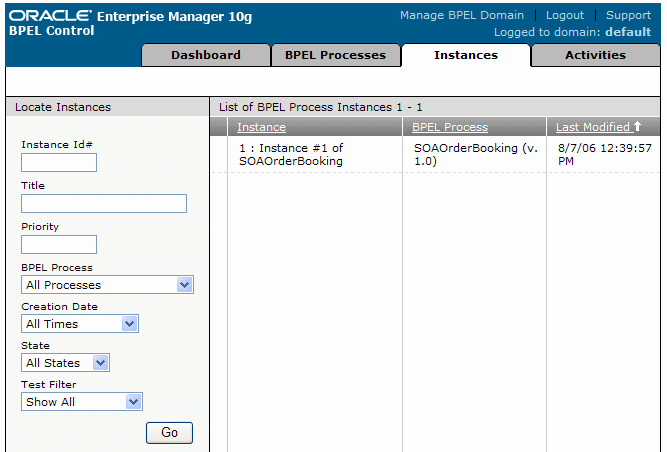Screen dimensions: 667x452
Task: Click the Last Modified sort arrow icon
Action: click(637, 126)
